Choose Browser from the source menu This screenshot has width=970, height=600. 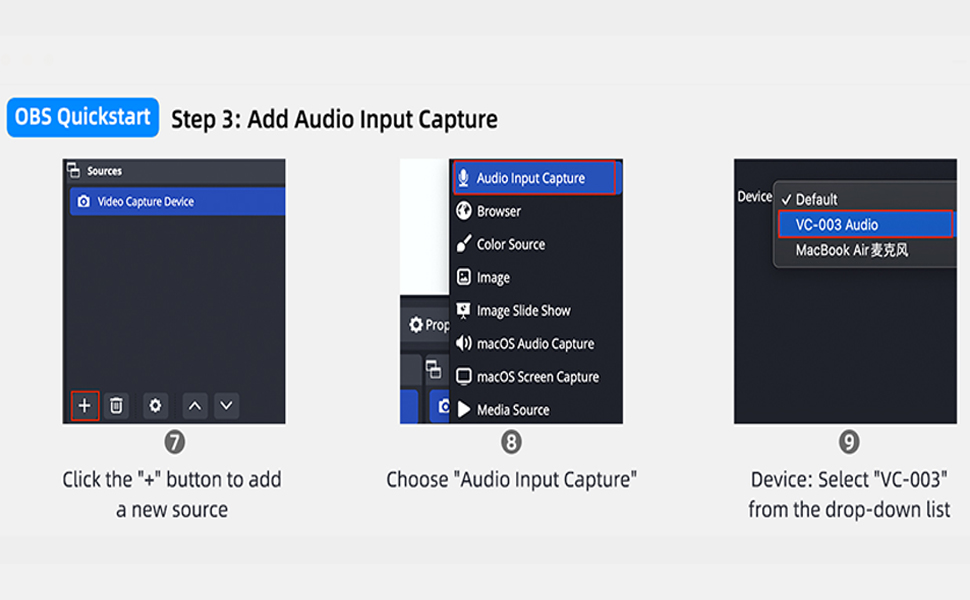click(x=536, y=211)
